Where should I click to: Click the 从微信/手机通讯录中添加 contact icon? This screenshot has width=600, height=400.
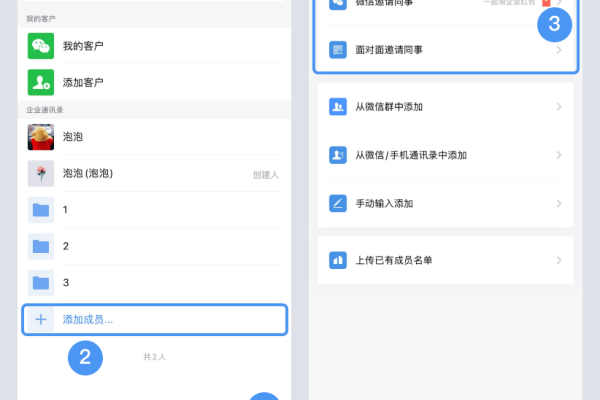pyautogui.click(x=338, y=155)
